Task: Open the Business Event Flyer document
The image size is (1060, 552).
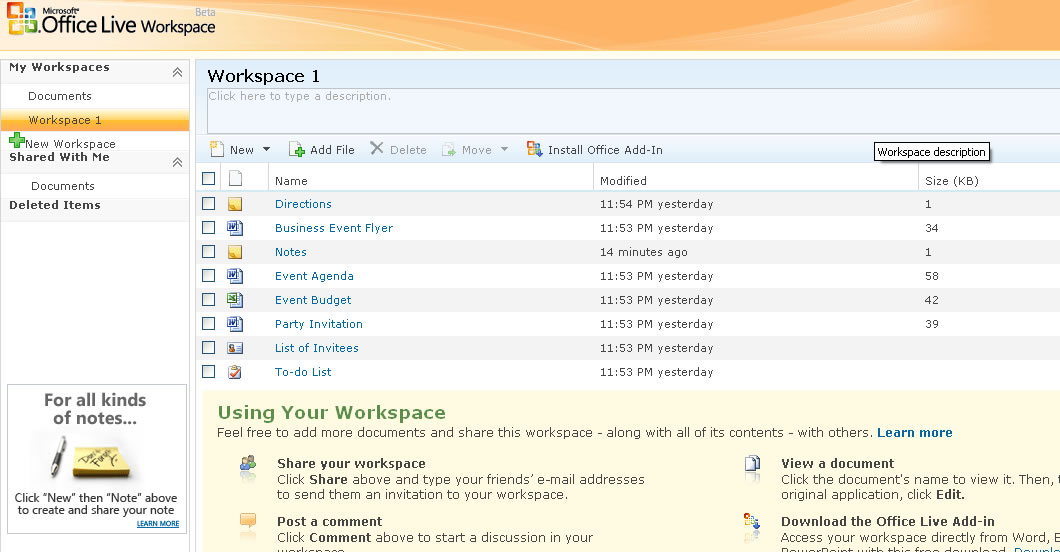Action: click(334, 228)
